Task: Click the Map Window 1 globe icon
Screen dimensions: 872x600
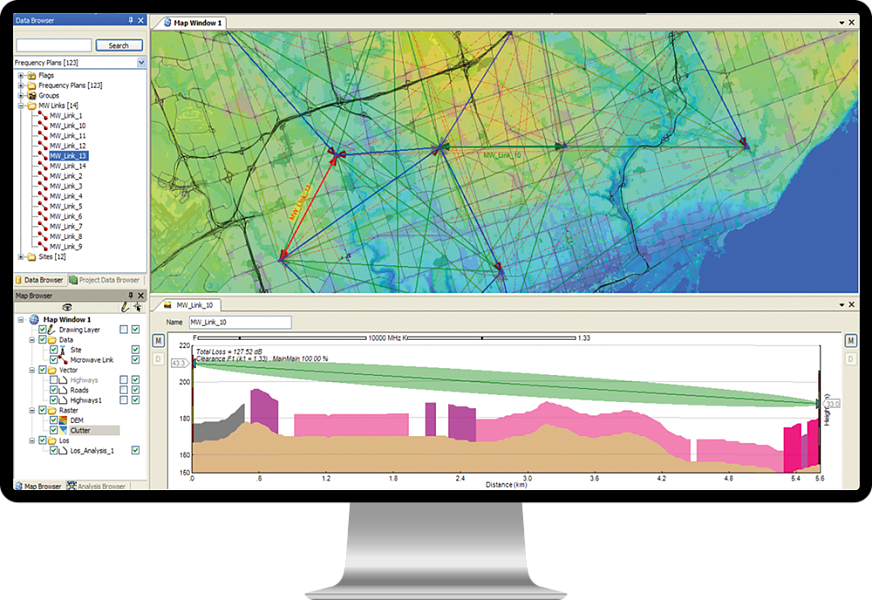Action: point(34,319)
